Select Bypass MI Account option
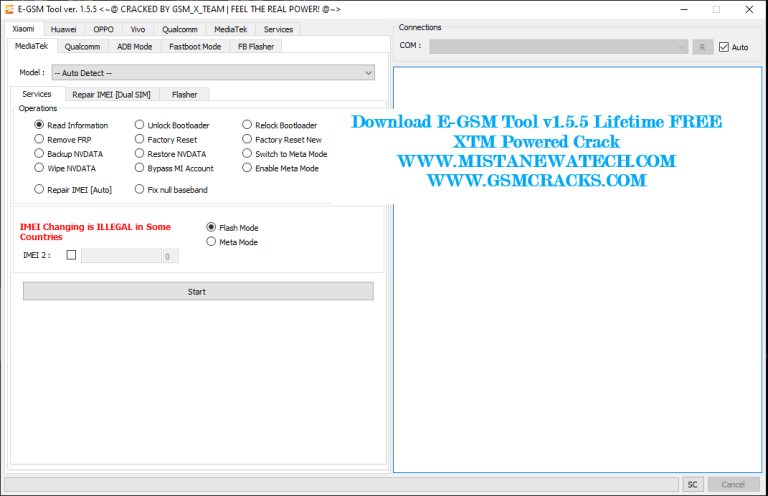 (x=140, y=169)
